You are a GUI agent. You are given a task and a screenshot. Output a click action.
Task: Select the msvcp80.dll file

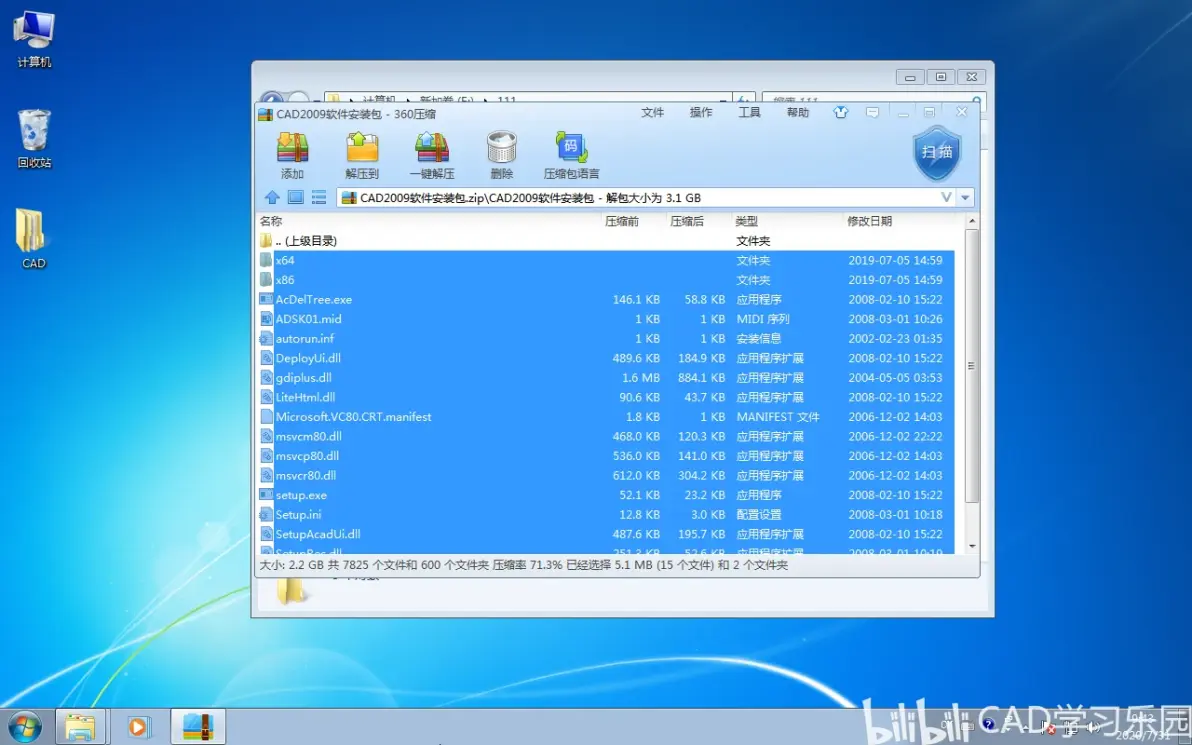606,456
